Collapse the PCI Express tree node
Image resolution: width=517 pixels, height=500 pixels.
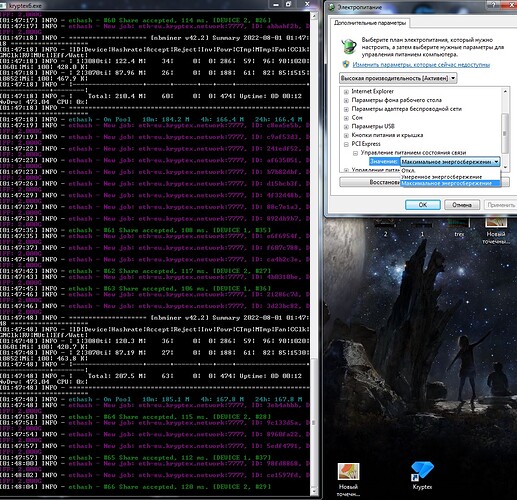pos(346,144)
